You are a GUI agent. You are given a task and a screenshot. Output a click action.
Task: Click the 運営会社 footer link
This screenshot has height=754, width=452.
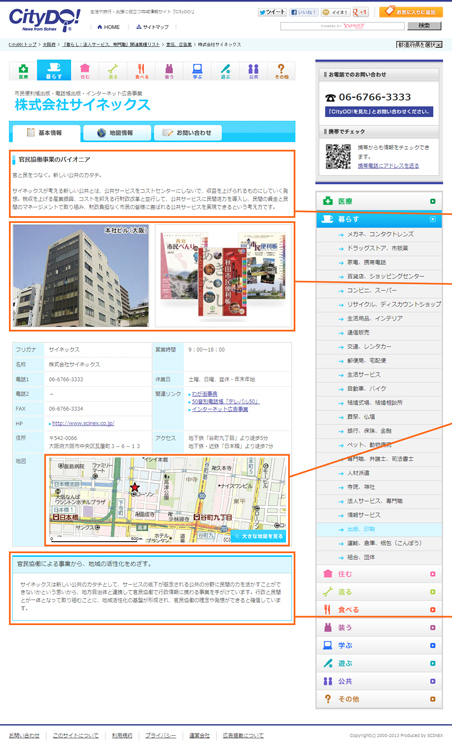(199, 736)
